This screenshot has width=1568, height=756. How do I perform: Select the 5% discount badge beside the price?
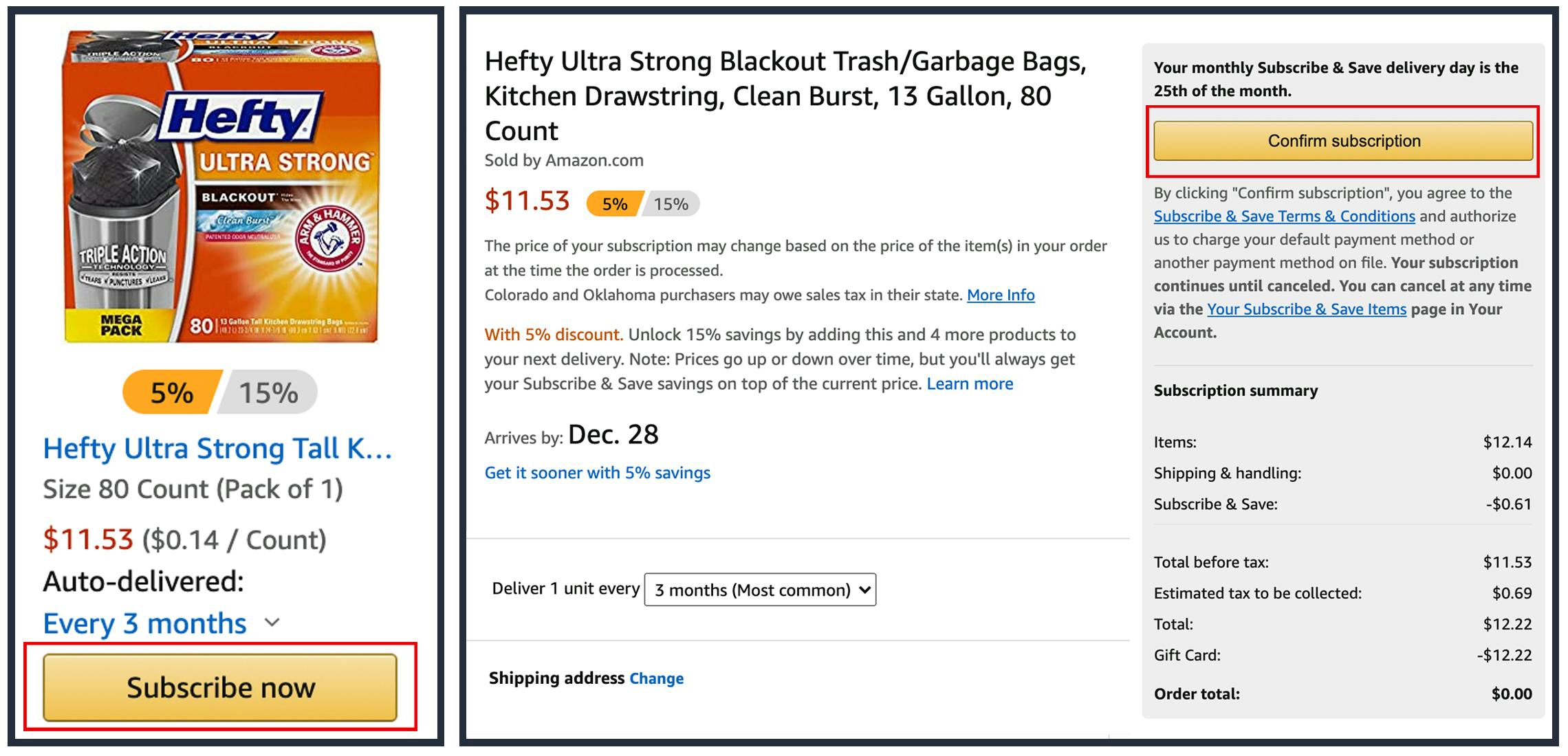click(614, 204)
